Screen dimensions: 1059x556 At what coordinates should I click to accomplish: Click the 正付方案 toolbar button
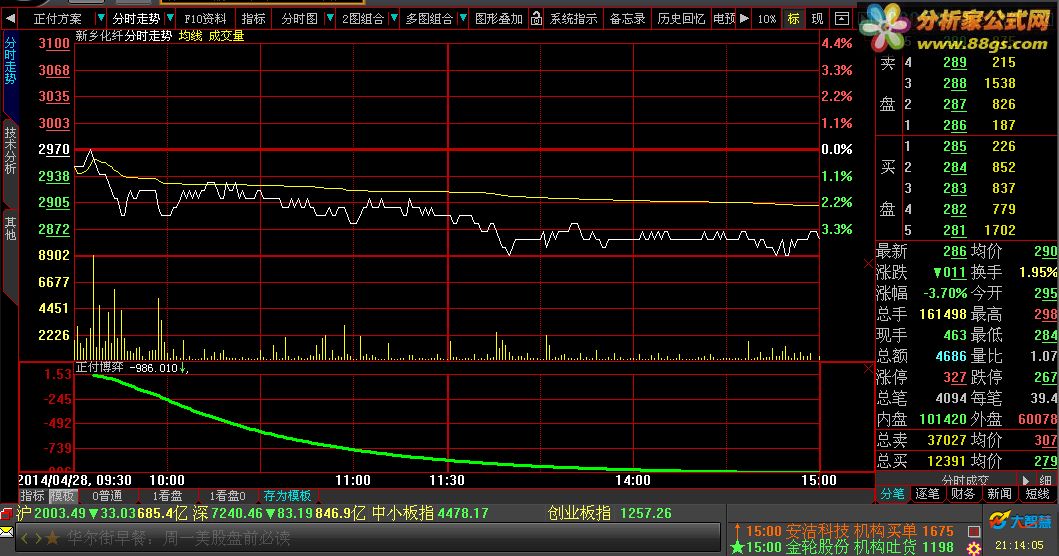pos(57,18)
